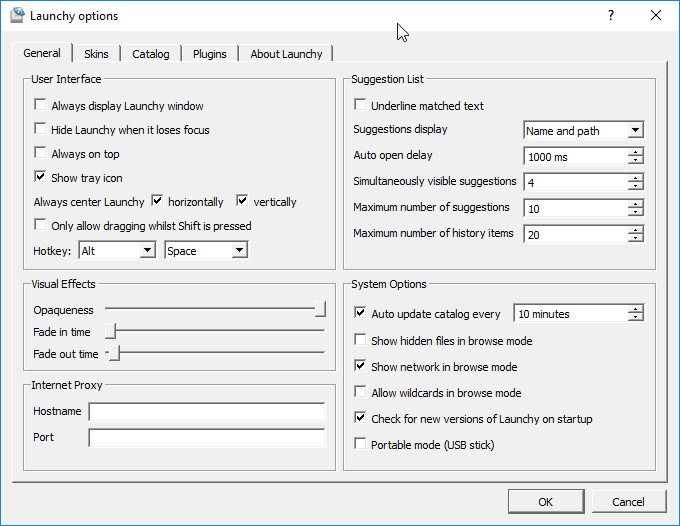Open the About Launchy tab
This screenshot has height=526, width=680.
[x=286, y=54]
